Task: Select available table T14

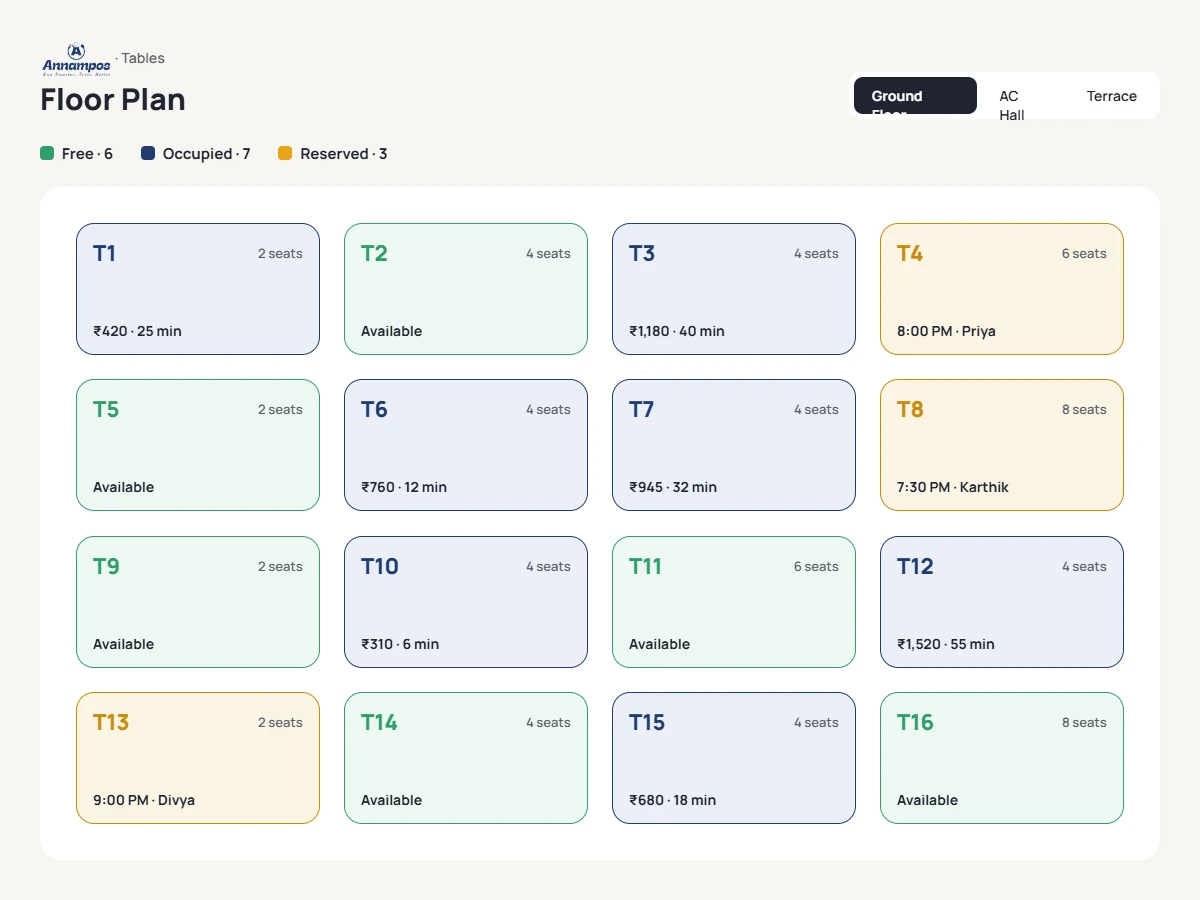Action: pyautogui.click(x=466, y=758)
